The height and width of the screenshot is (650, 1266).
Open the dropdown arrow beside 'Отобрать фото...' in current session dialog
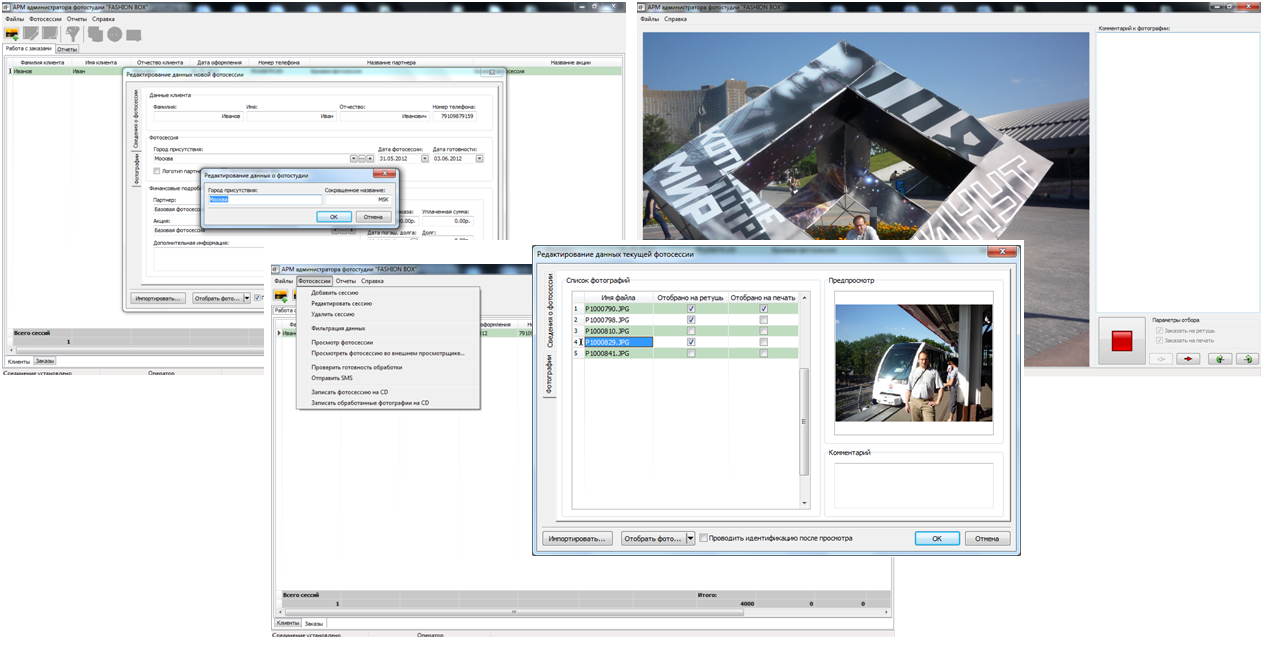click(x=690, y=538)
